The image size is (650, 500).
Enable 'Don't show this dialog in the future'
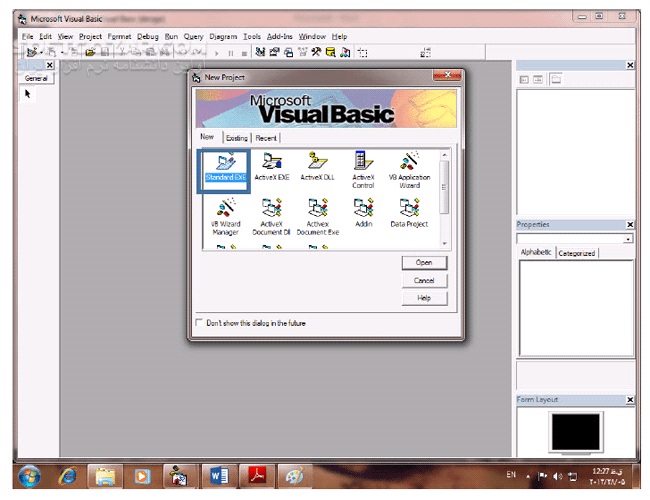[197, 323]
